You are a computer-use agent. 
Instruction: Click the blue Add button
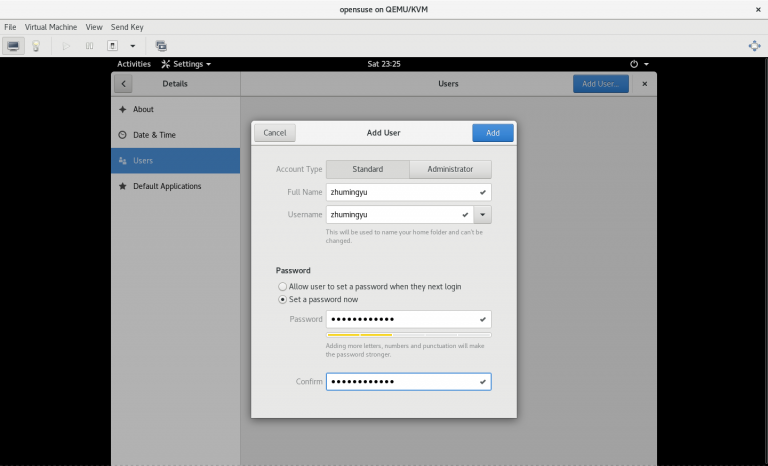pyautogui.click(x=492, y=133)
